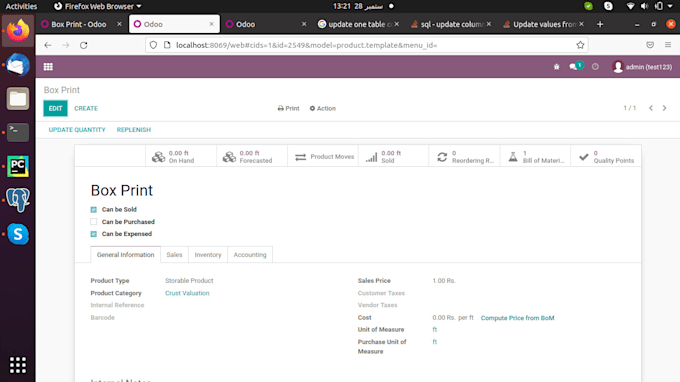The height and width of the screenshot is (382, 680).
Task: Open Firefox Web Browser app menu
Action: point(98,7)
